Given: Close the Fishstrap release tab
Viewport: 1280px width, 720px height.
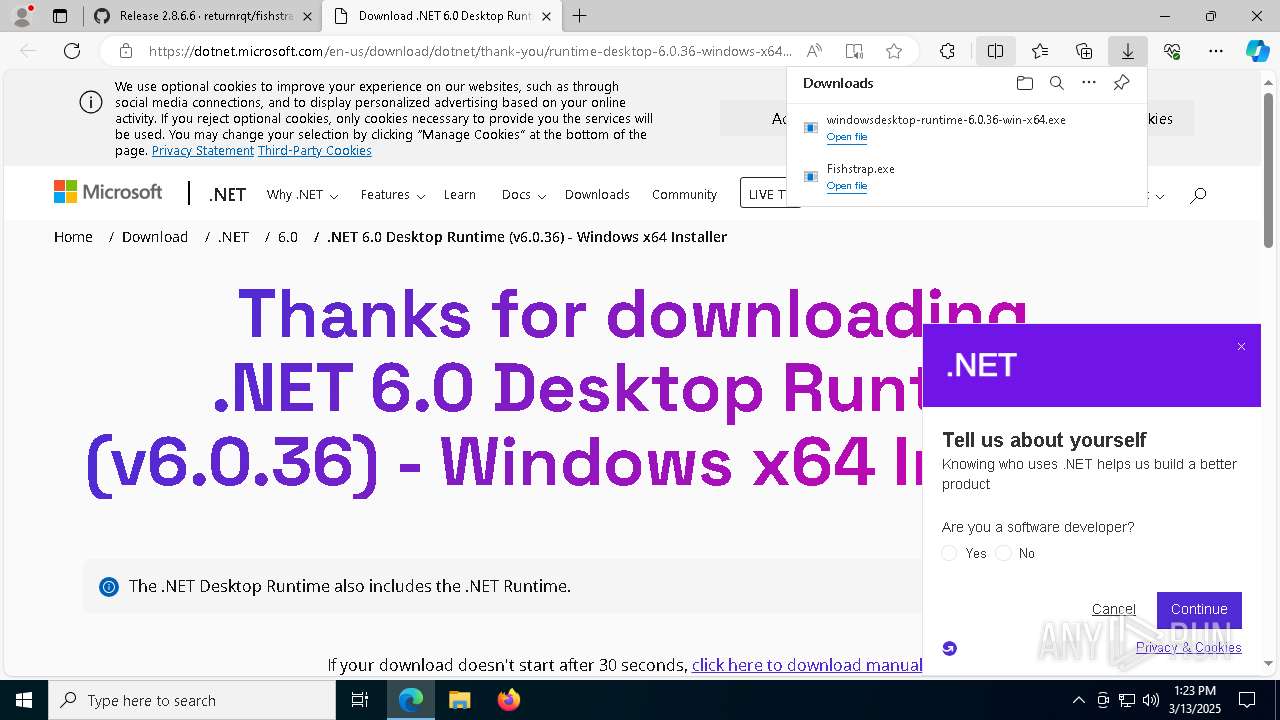Looking at the screenshot, I should pos(307,16).
